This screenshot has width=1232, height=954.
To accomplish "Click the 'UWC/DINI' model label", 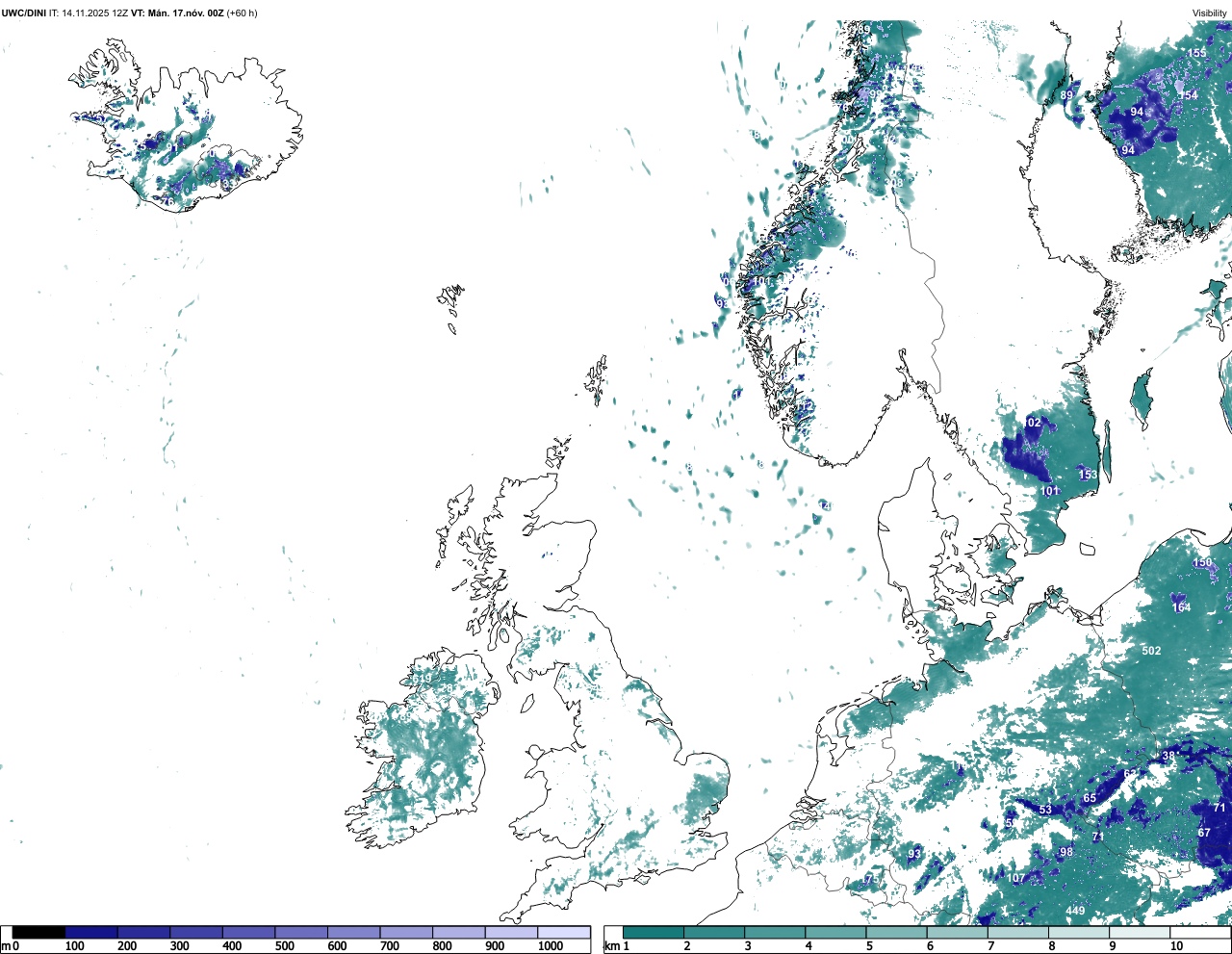I will click(23, 13).
